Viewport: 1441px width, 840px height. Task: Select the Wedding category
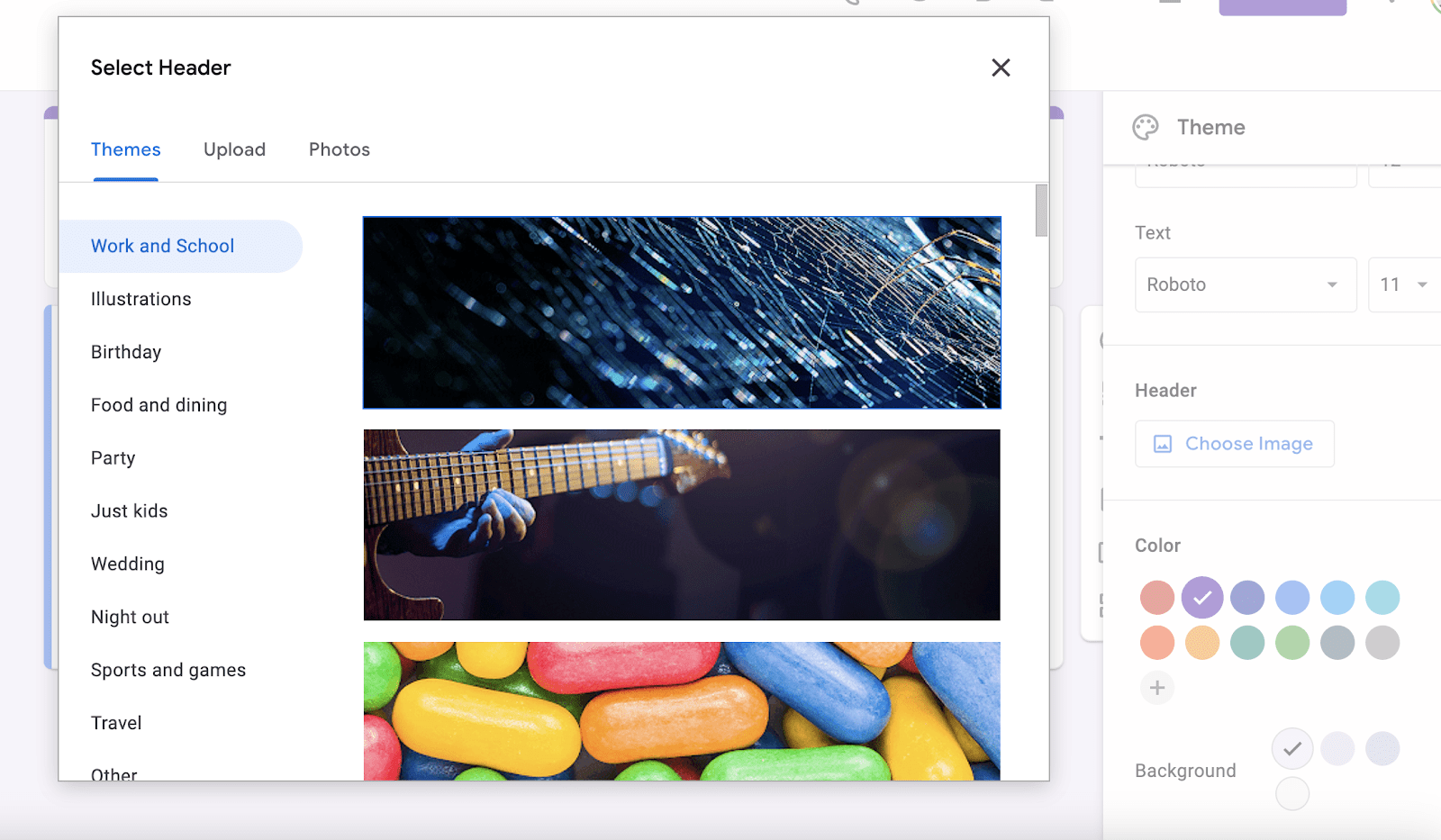(x=127, y=565)
